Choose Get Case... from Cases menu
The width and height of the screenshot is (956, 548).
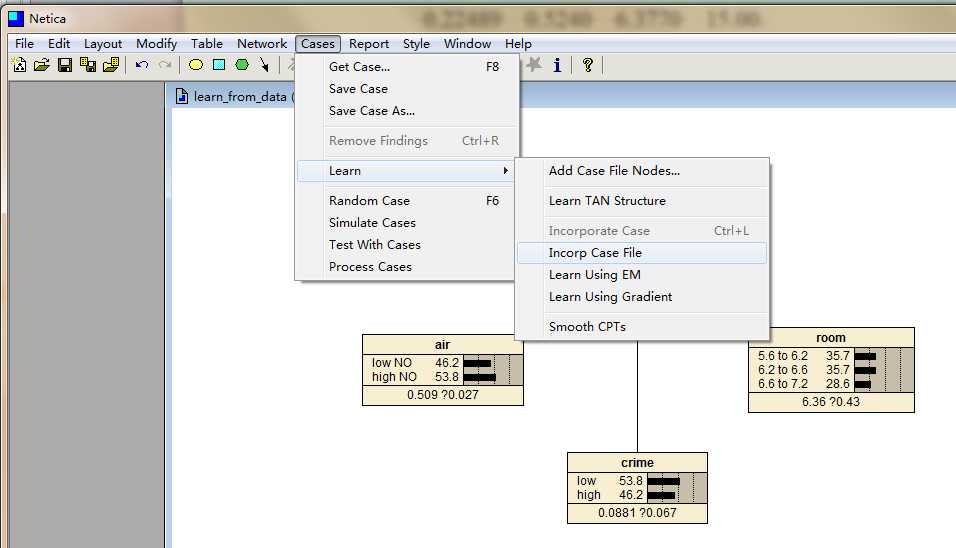point(407,67)
